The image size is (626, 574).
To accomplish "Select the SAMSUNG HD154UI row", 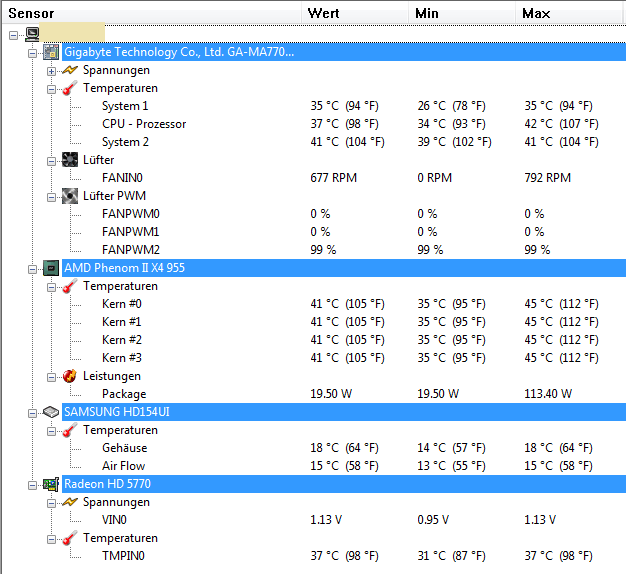I will (x=344, y=412).
